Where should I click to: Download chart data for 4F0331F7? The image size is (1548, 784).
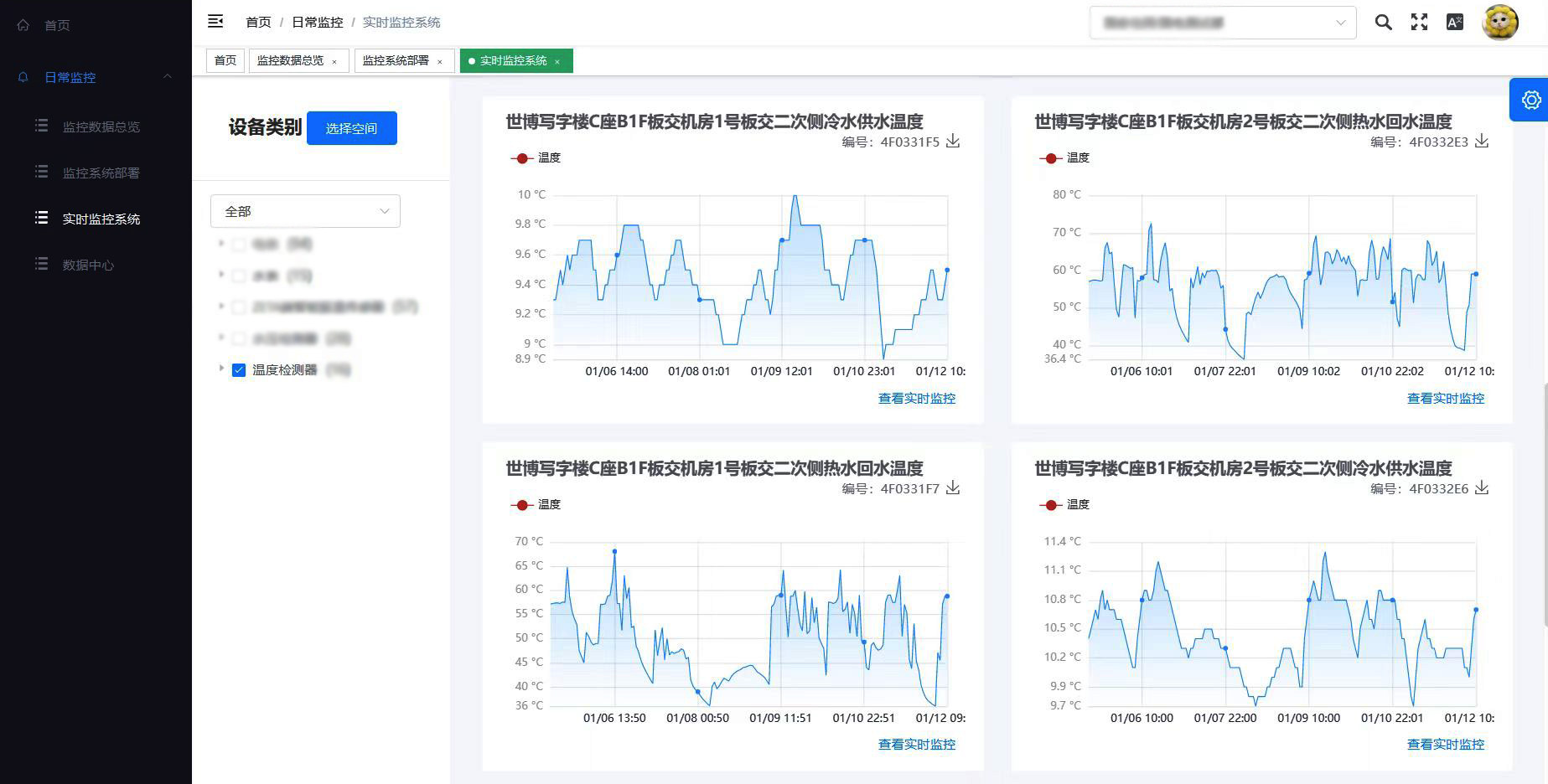pos(953,487)
